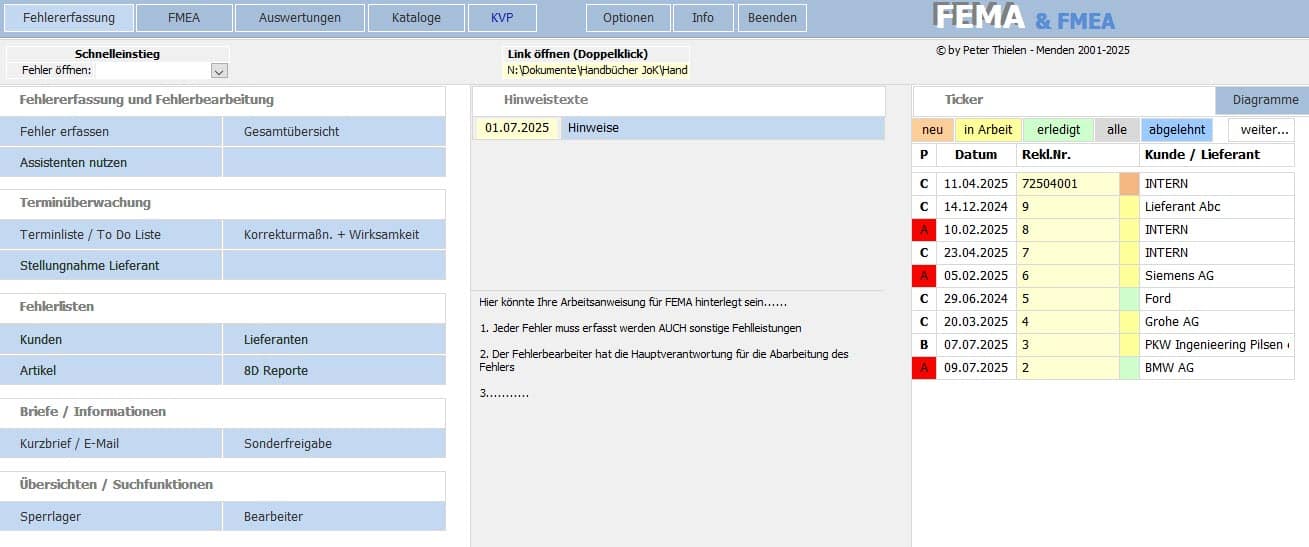Open the 8D Reporte list
Viewport: 1309px width, 547px height.
(x=334, y=371)
